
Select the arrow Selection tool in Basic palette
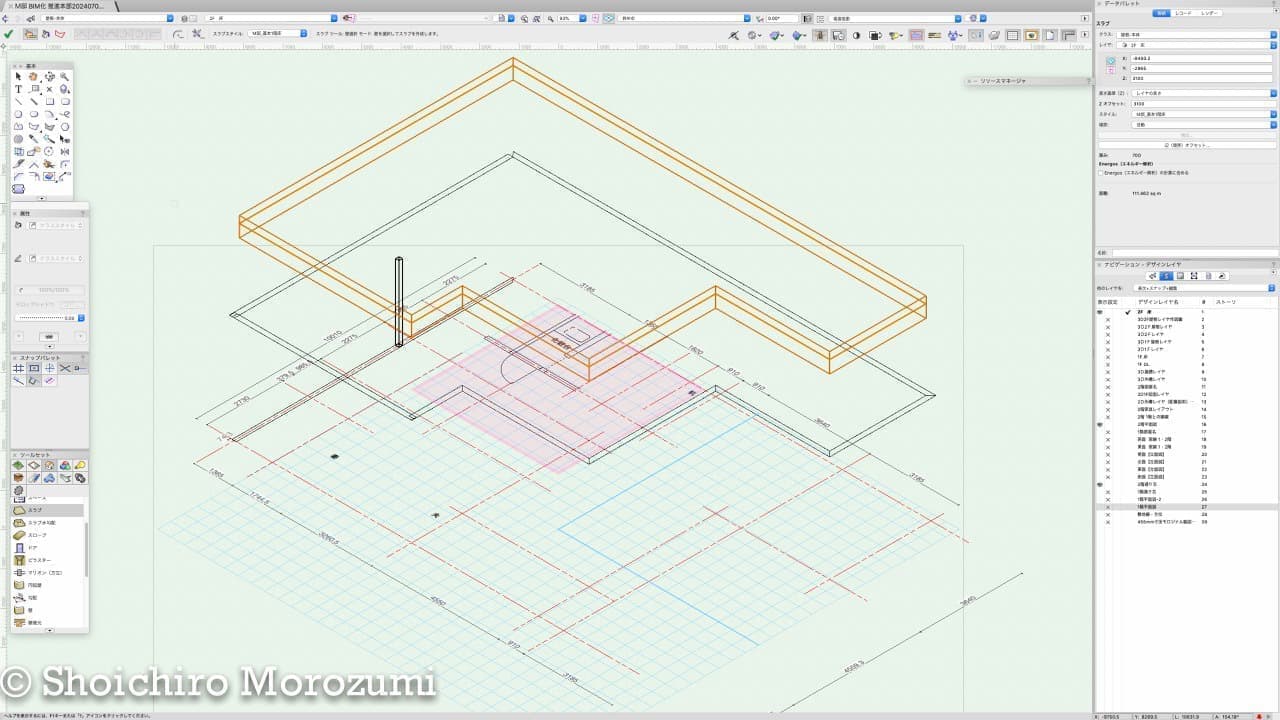pos(18,77)
